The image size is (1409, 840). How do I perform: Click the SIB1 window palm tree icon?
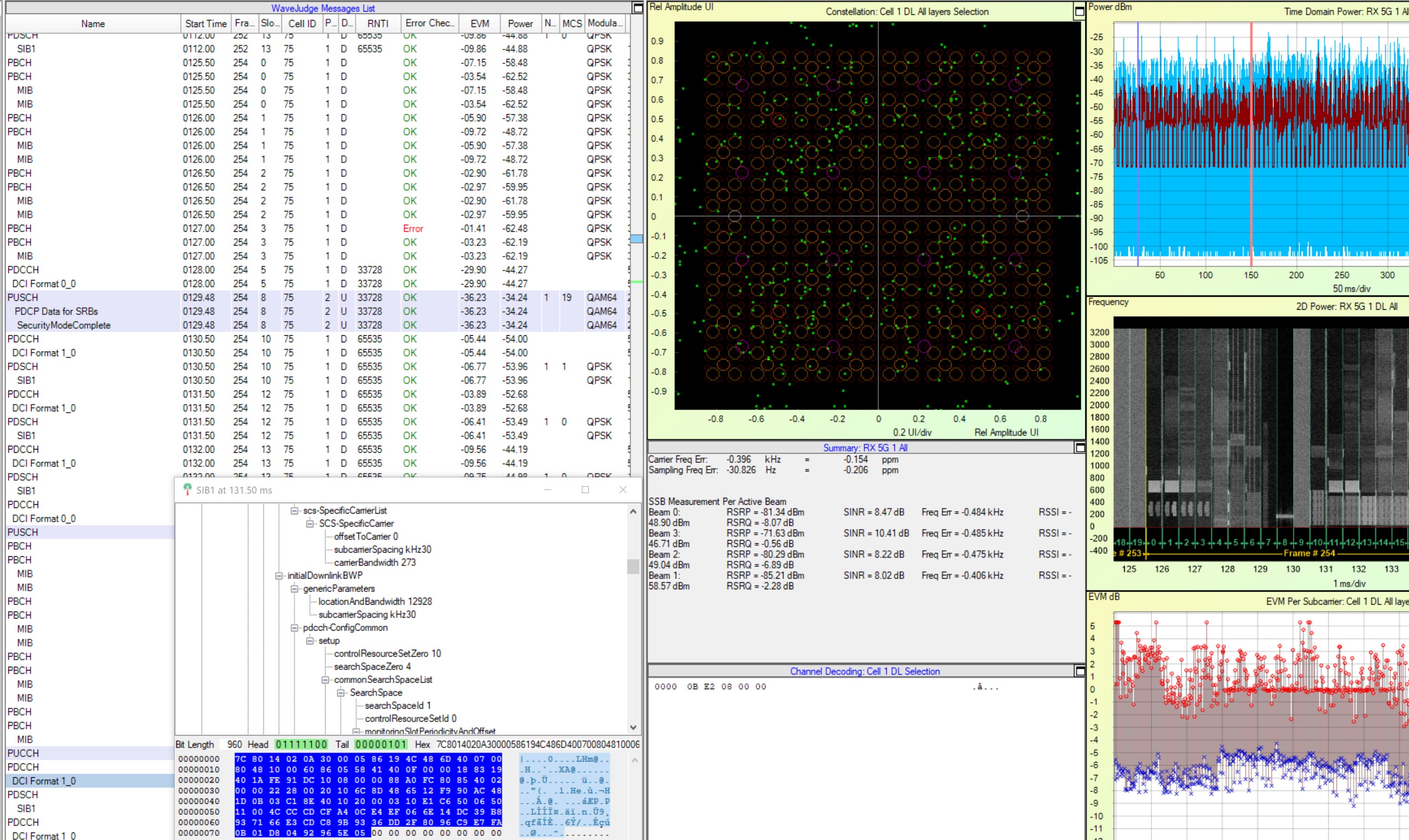pyautogui.click(x=187, y=489)
